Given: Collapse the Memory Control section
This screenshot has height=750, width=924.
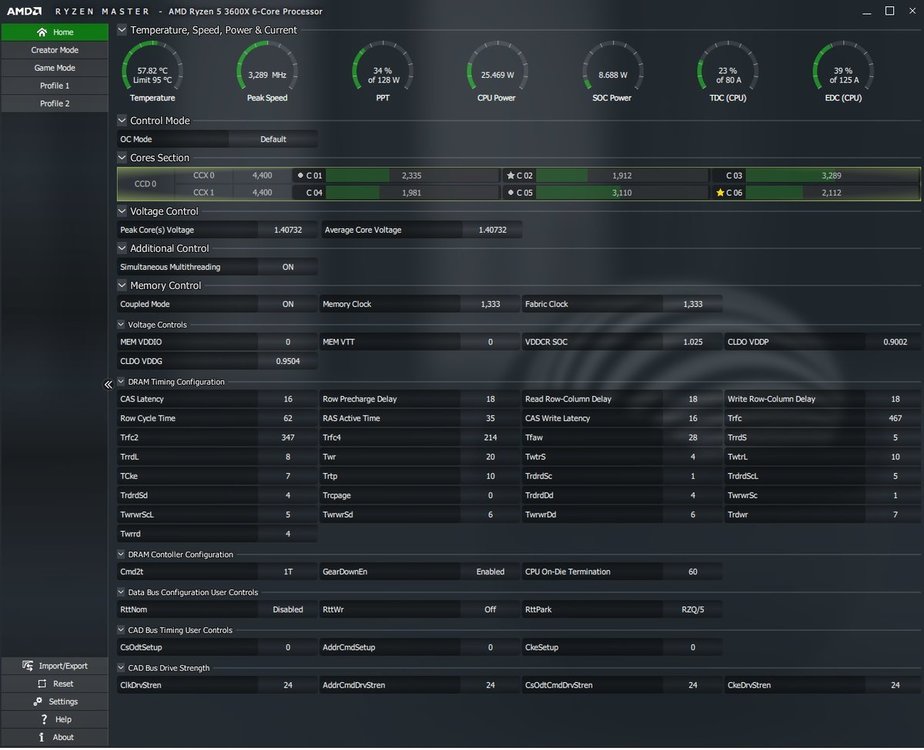Looking at the screenshot, I should coord(122,286).
